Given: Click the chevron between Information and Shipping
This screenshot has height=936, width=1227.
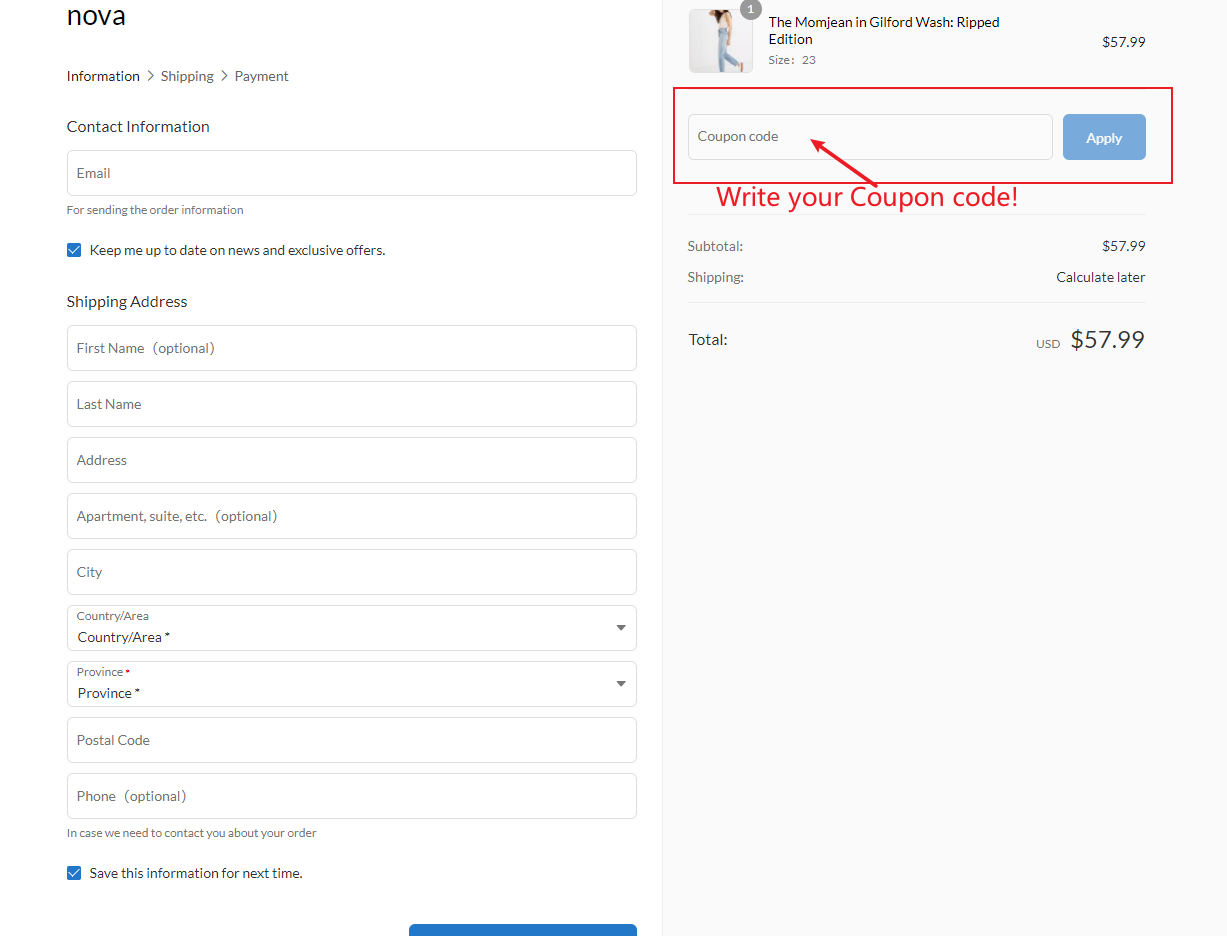Looking at the screenshot, I should [151, 76].
